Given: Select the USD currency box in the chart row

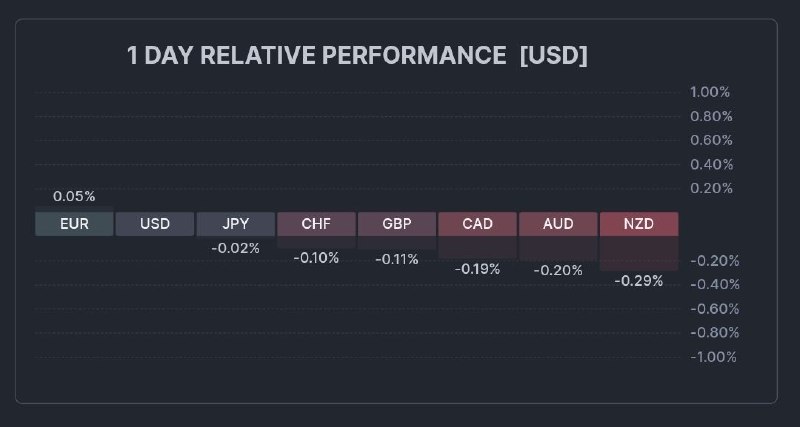Looking at the screenshot, I should tap(155, 224).
